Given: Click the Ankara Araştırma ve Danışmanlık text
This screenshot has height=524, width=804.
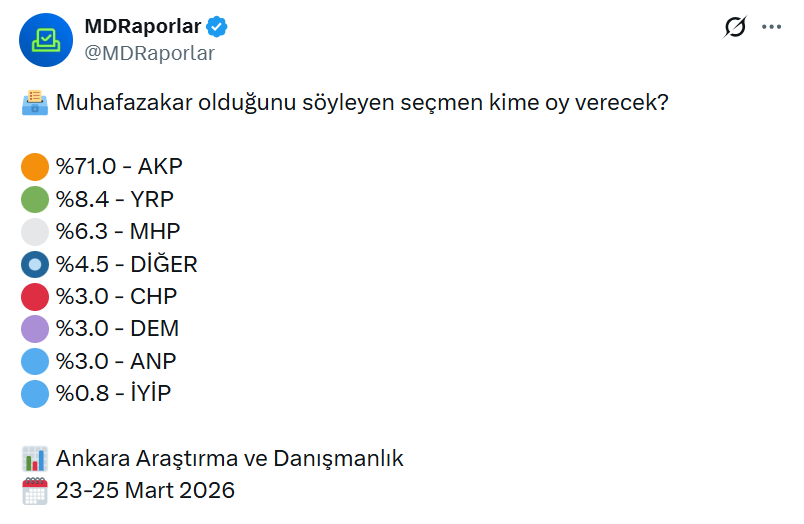Looking at the screenshot, I should coord(230,459).
